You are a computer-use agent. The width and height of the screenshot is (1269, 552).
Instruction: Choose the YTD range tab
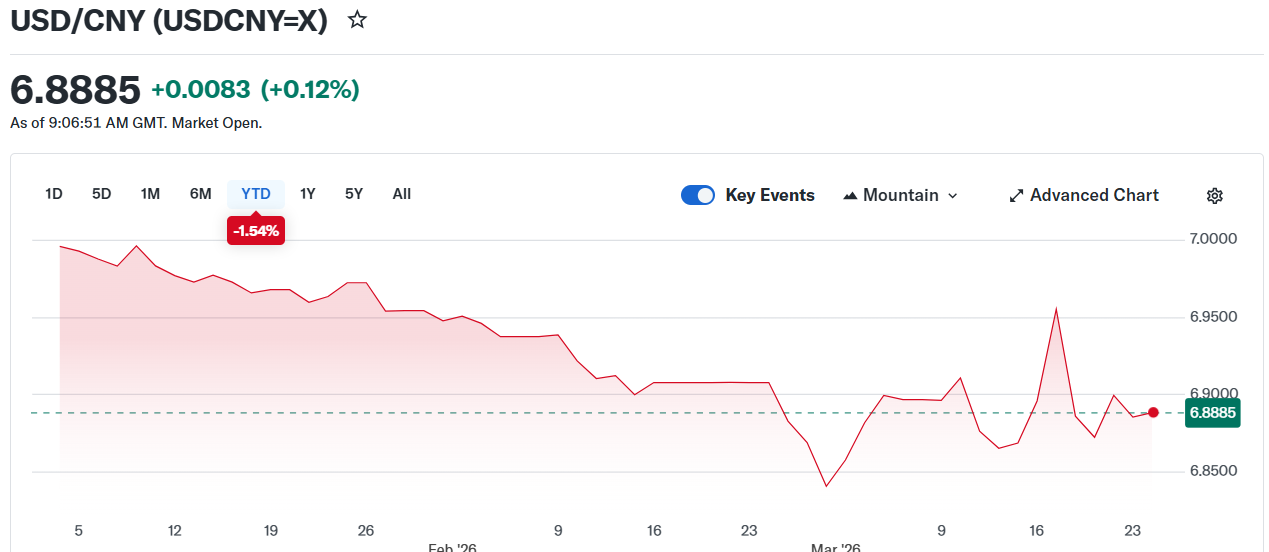point(256,194)
